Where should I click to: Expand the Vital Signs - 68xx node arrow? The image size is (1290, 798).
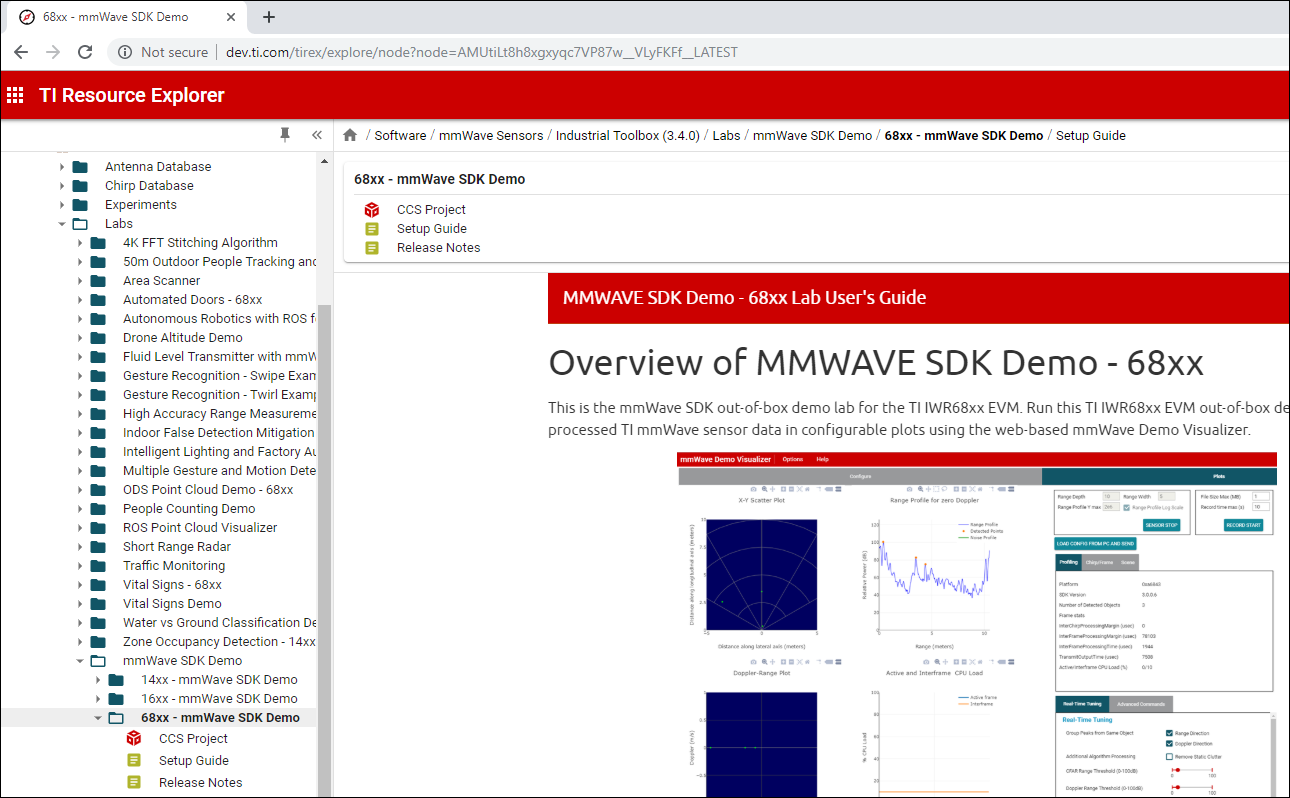coord(80,585)
